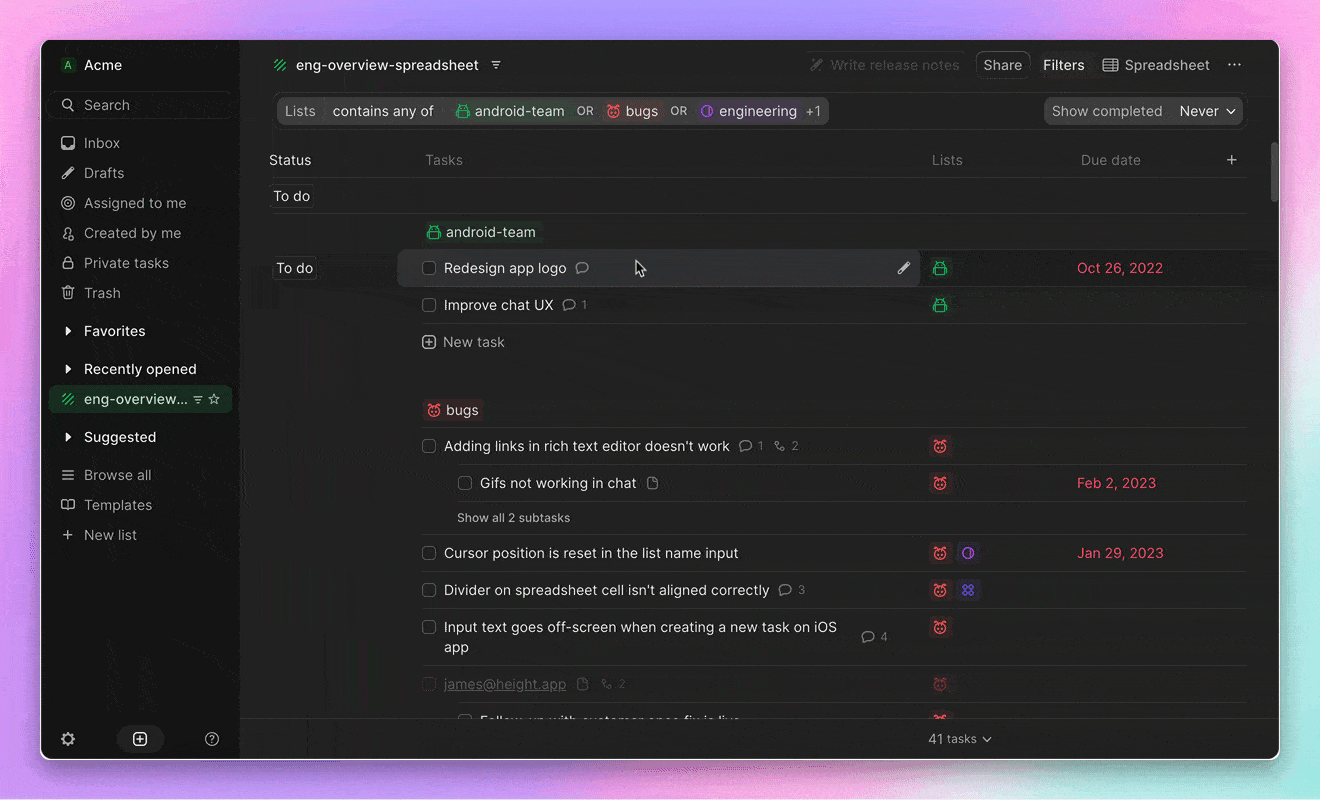Open the help question mark icon

(212, 739)
